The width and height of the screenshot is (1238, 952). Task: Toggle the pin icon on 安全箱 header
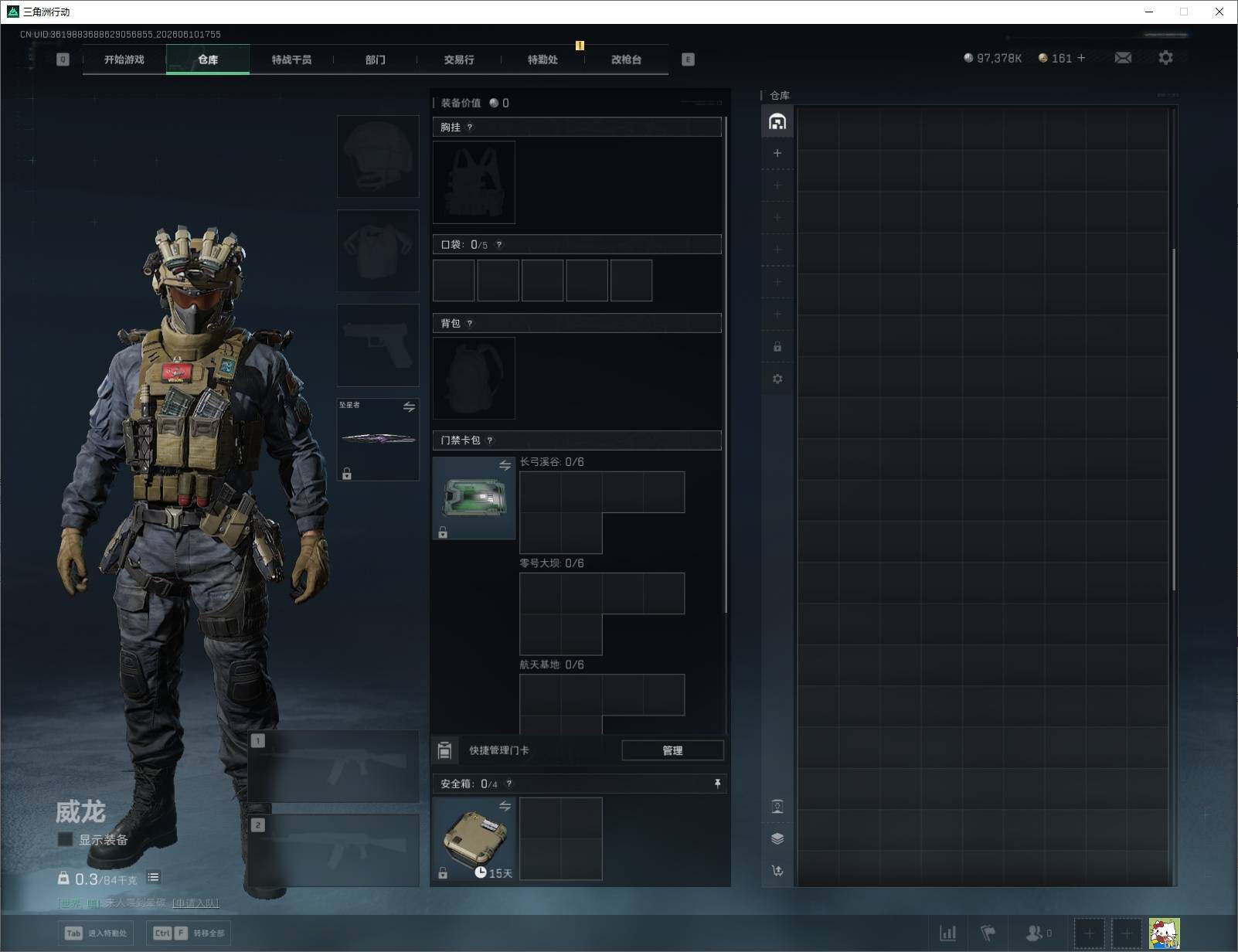[x=717, y=784]
